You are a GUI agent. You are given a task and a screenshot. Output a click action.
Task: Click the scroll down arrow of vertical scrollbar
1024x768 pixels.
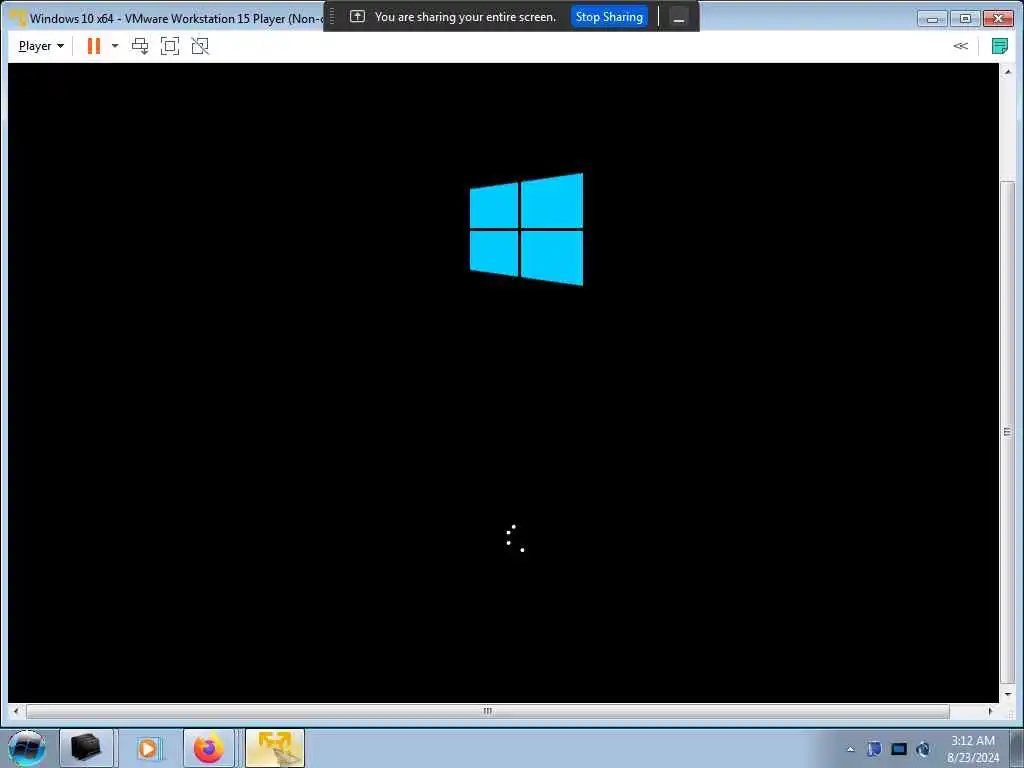click(x=1007, y=695)
